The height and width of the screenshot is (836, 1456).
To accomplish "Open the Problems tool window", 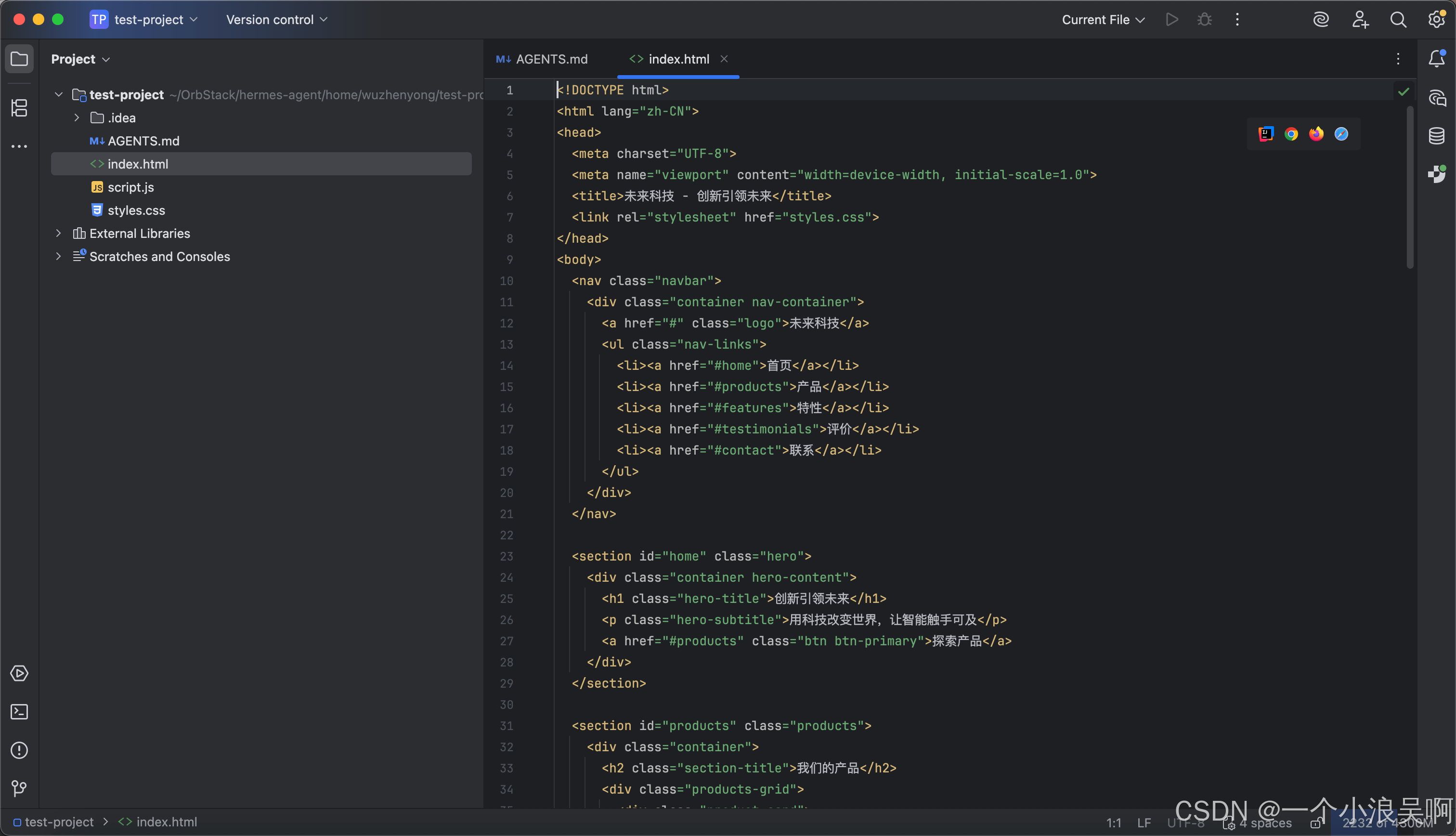I will (x=19, y=750).
